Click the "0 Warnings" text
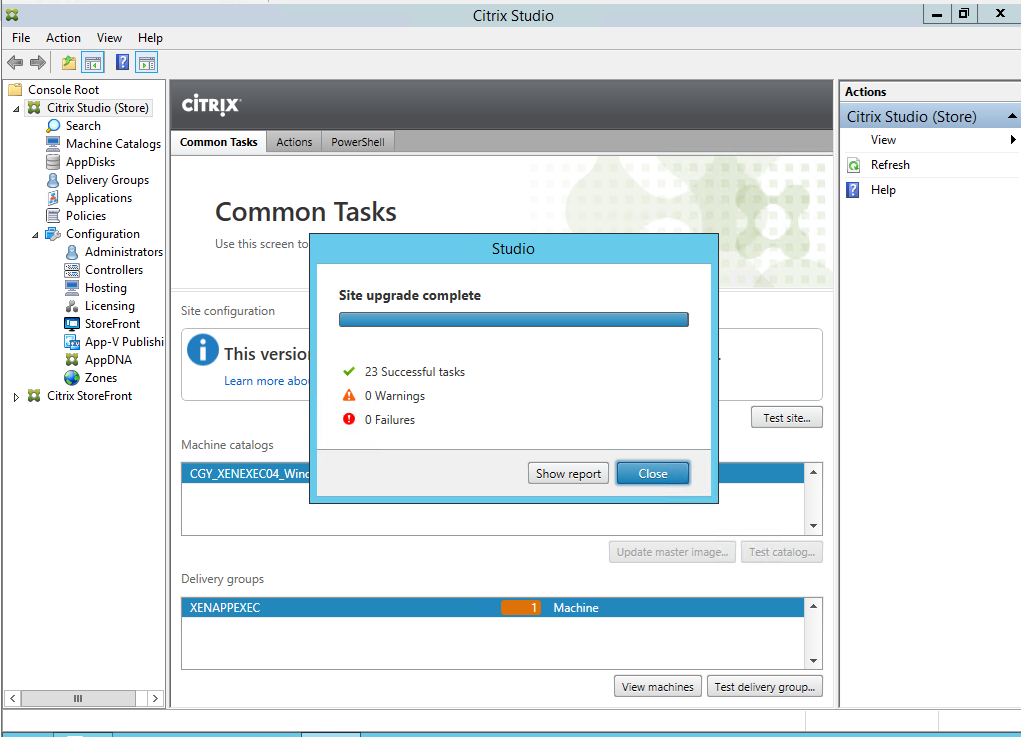Image resolution: width=1021 pixels, height=737 pixels. click(x=395, y=396)
